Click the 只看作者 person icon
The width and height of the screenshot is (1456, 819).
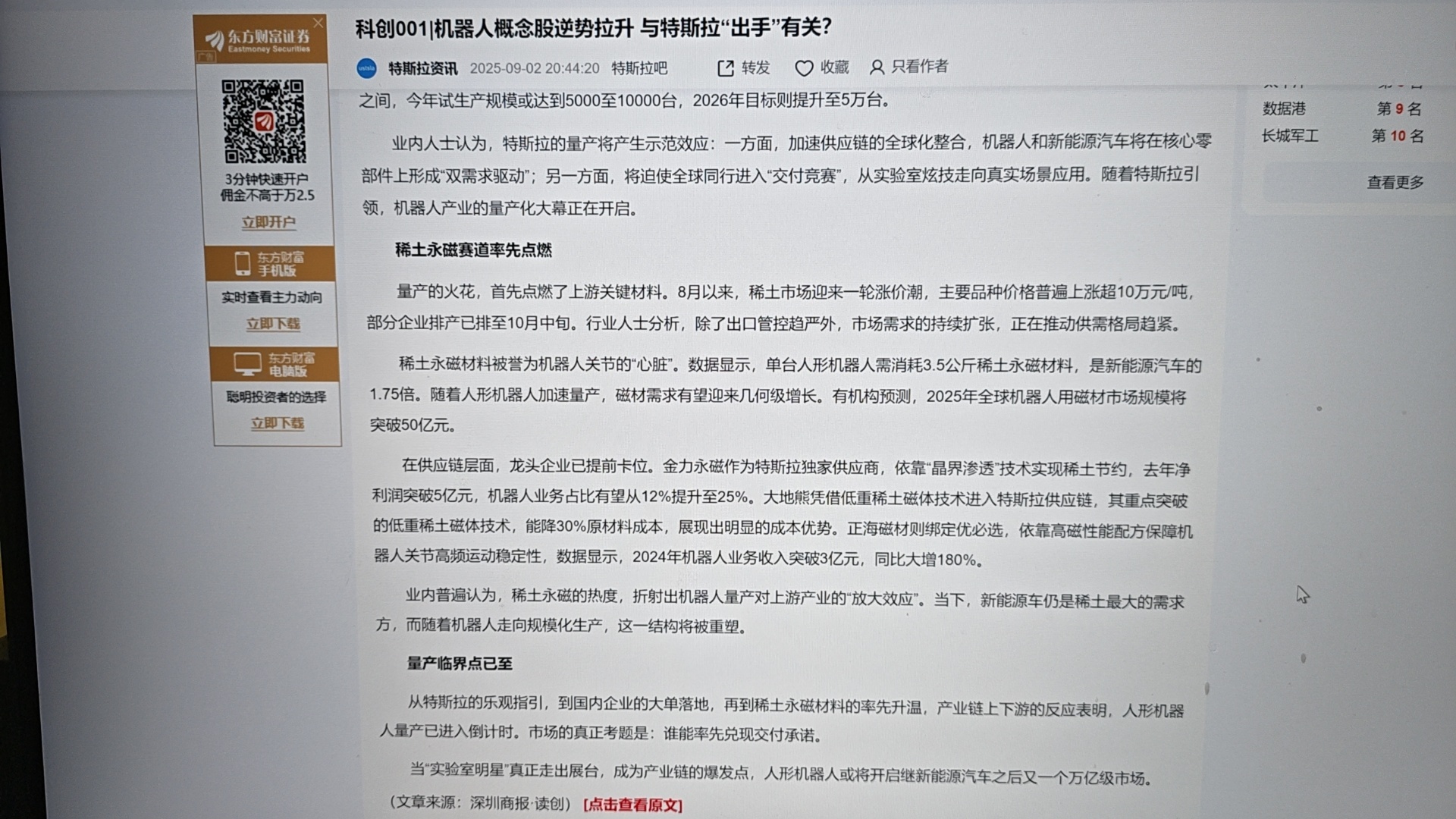pyautogui.click(x=877, y=67)
